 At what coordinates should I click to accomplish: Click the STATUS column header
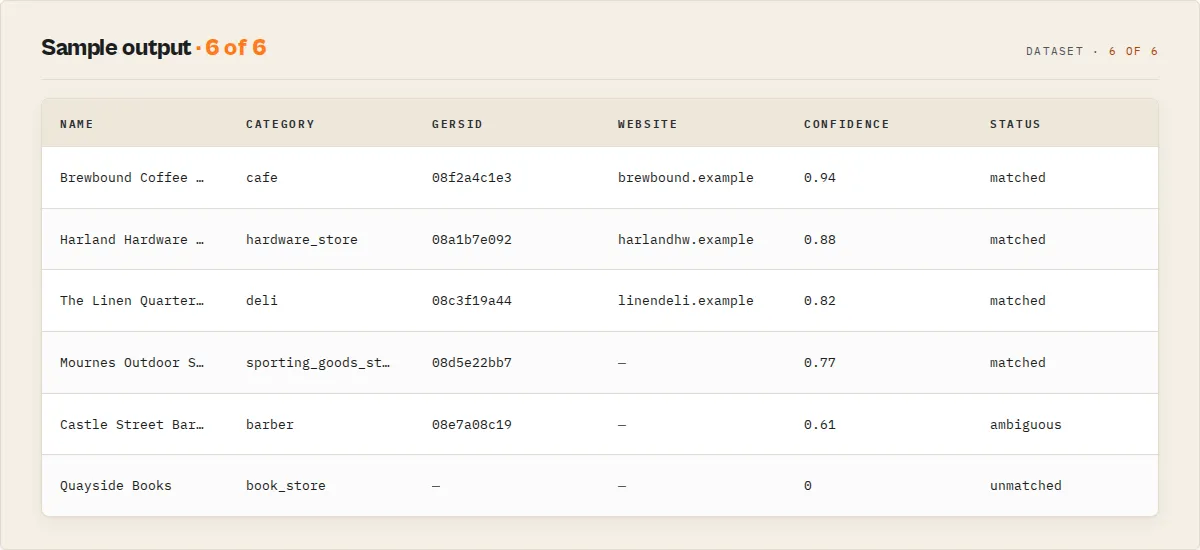pyautogui.click(x=1015, y=124)
